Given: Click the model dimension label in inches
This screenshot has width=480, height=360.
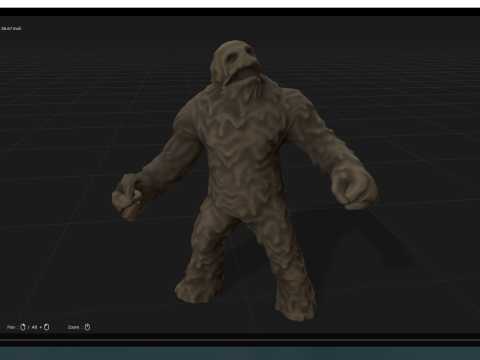Looking at the screenshot, I should (11, 29).
